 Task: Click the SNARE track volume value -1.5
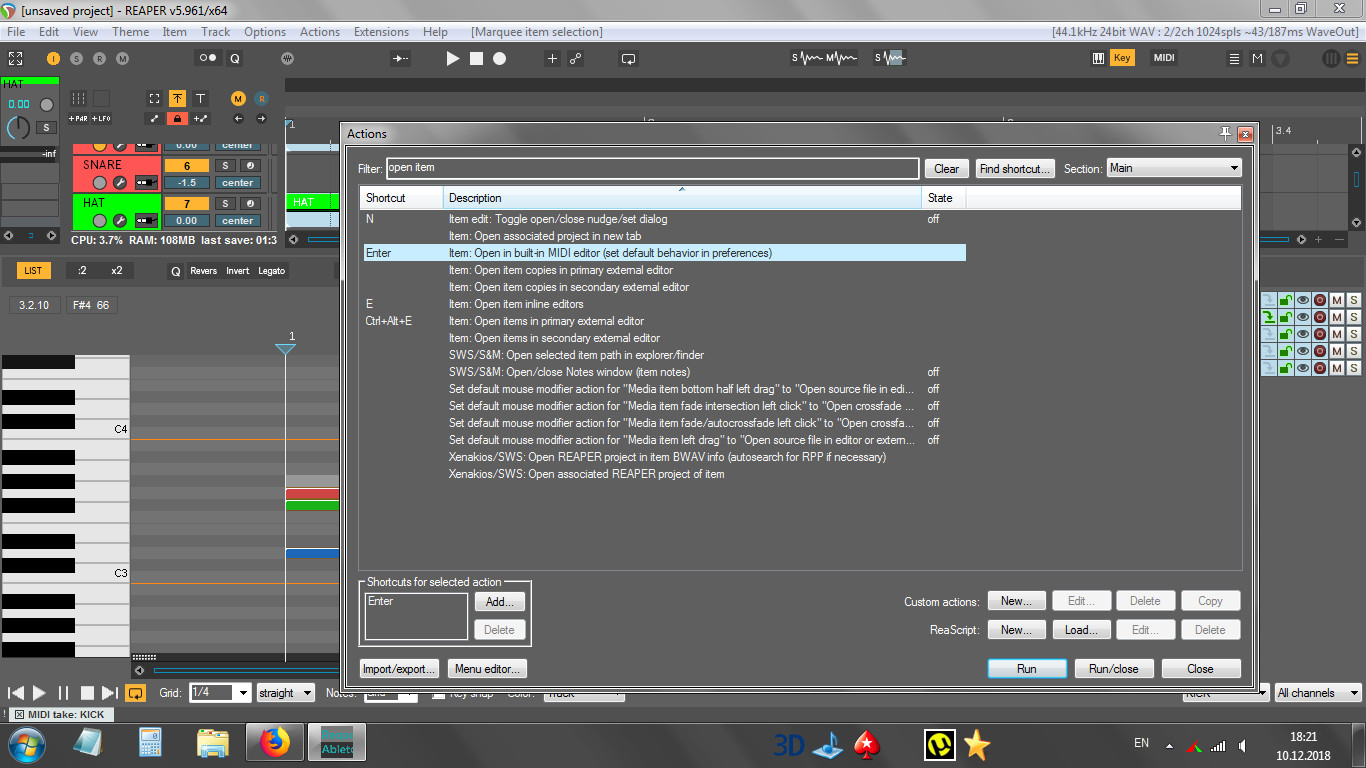coord(186,183)
